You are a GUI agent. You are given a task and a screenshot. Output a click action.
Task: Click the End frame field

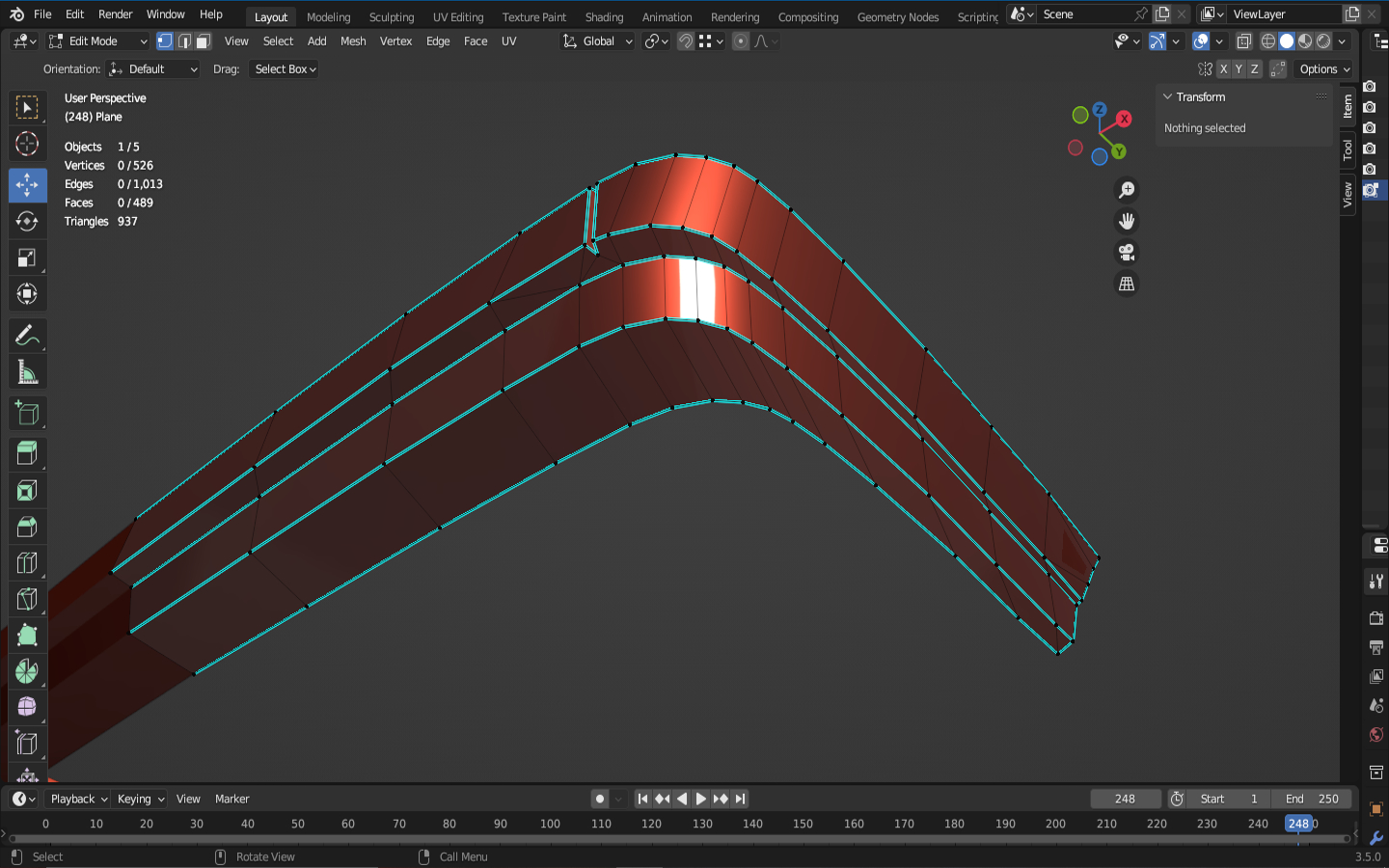pyautogui.click(x=1311, y=799)
